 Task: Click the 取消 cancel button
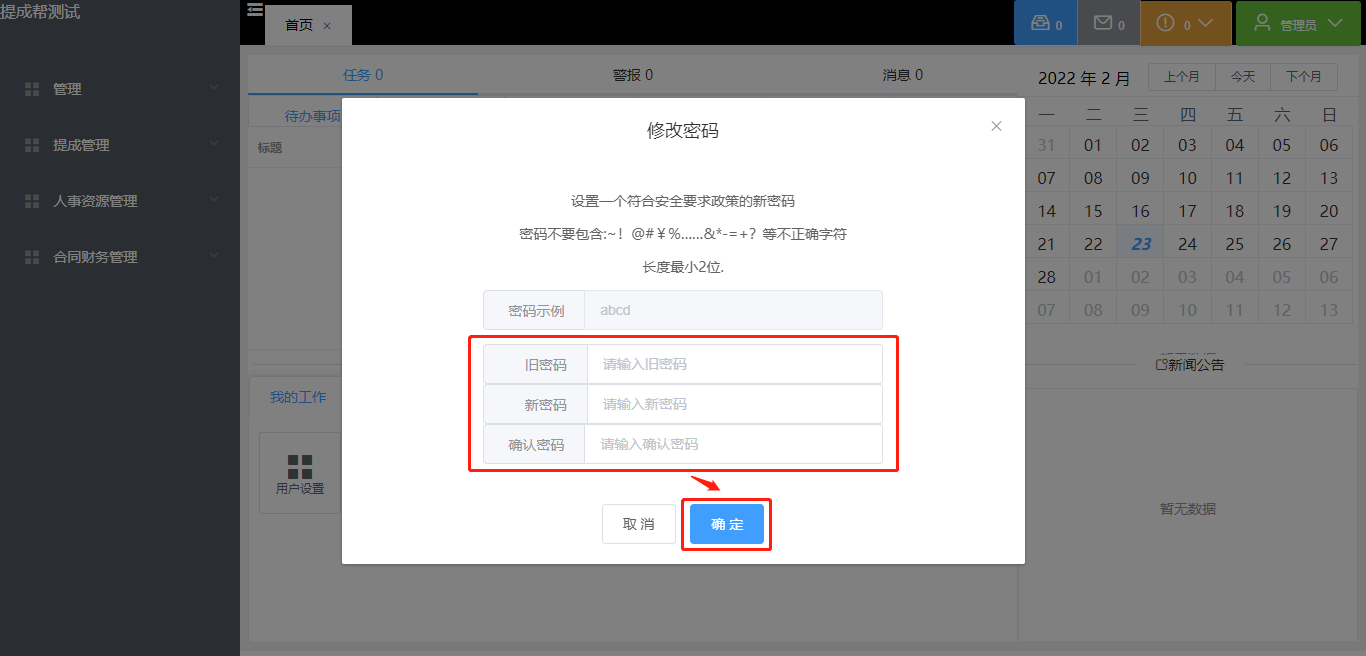click(638, 524)
